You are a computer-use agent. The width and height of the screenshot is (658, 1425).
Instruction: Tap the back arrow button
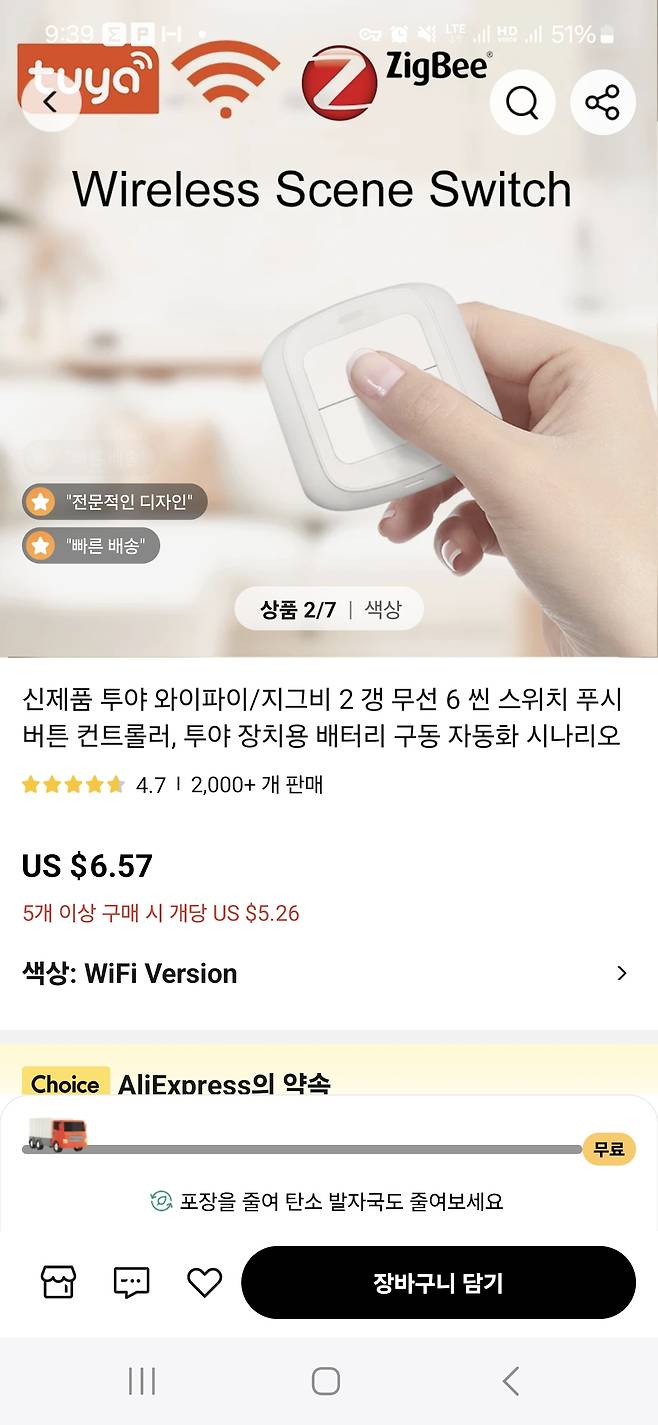tap(50, 101)
